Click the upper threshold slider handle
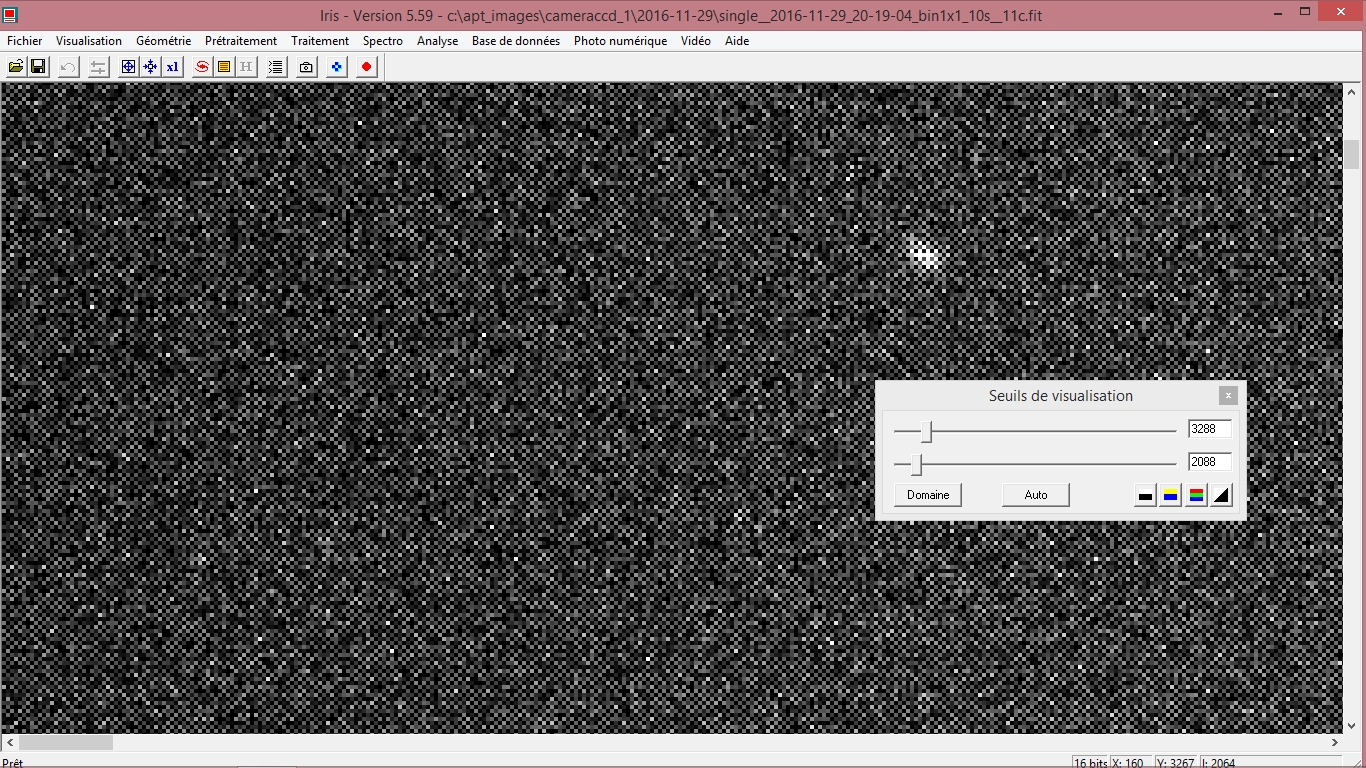The width and height of the screenshot is (1366, 768). pos(927,432)
